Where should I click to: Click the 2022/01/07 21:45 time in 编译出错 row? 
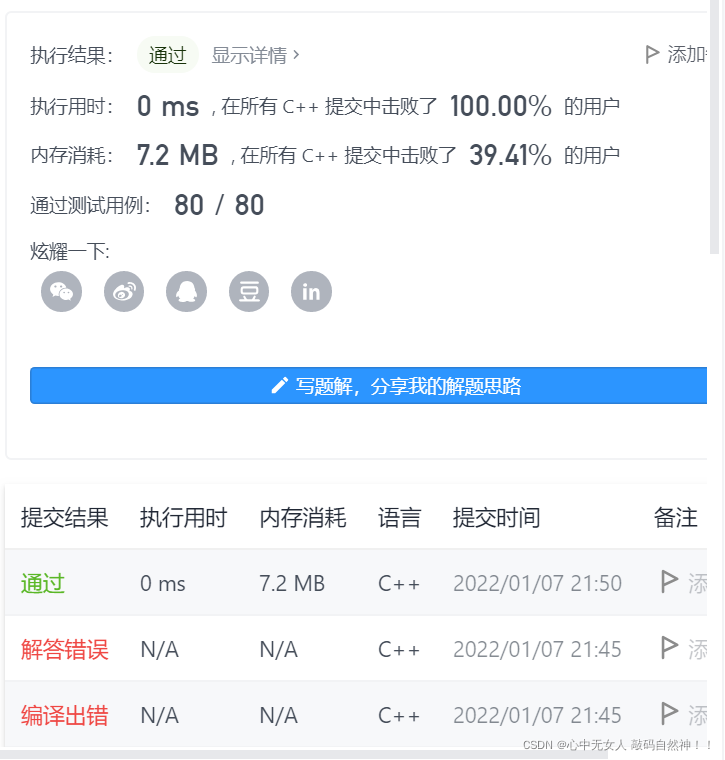tap(537, 715)
